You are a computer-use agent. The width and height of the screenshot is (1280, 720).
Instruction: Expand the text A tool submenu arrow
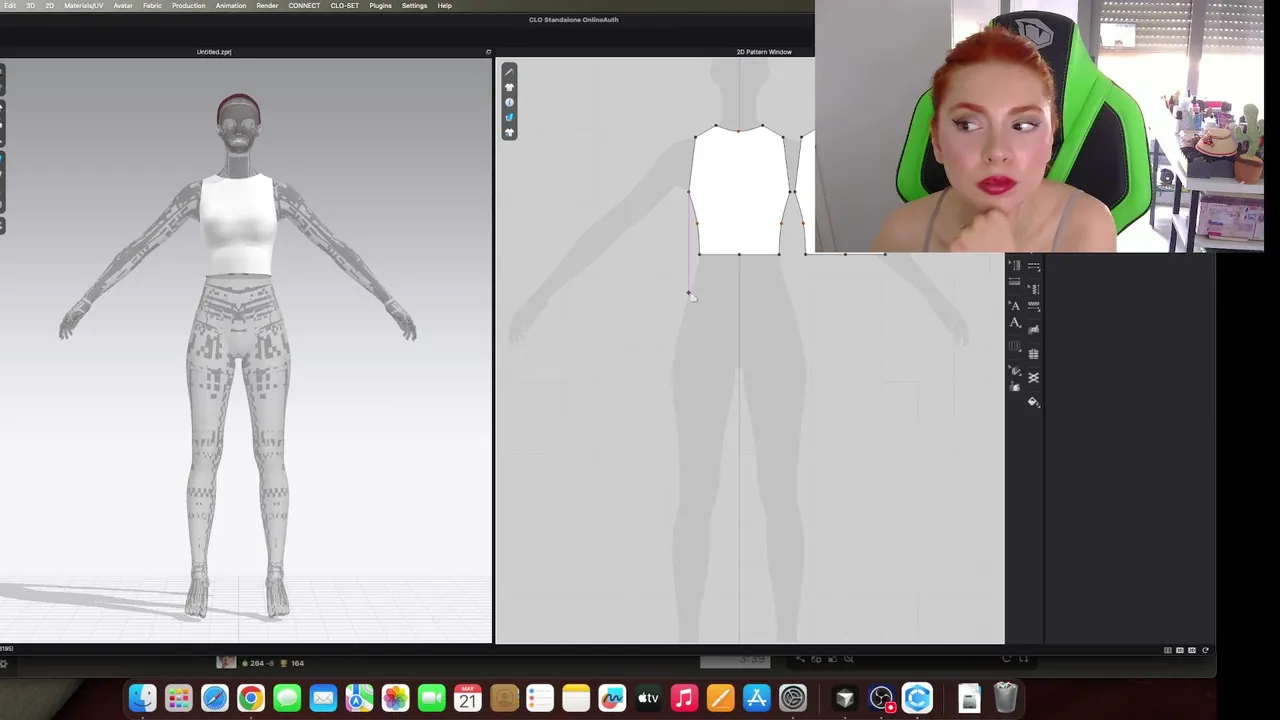tap(1021, 327)
